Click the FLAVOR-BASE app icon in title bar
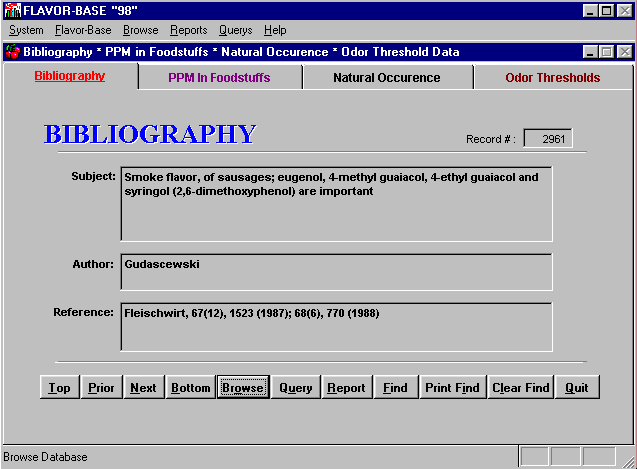 click(11, 10)
